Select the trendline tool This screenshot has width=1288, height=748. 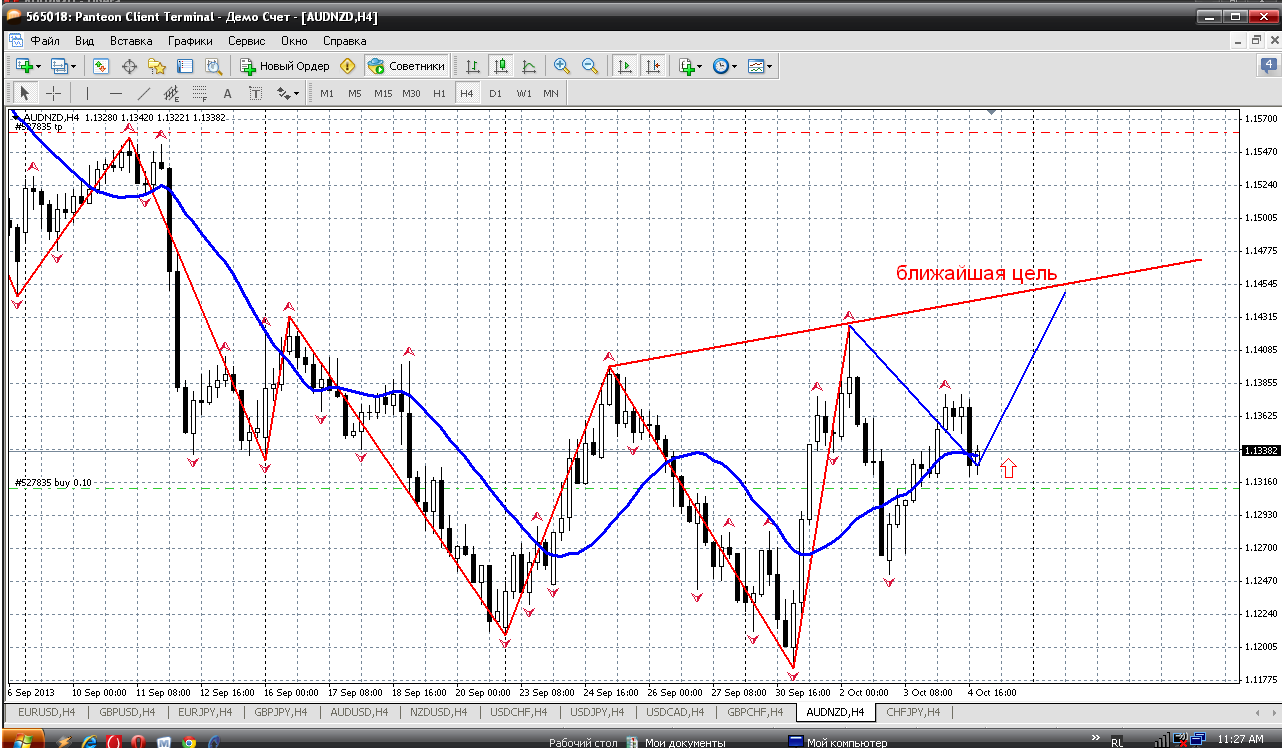point(144,93)
